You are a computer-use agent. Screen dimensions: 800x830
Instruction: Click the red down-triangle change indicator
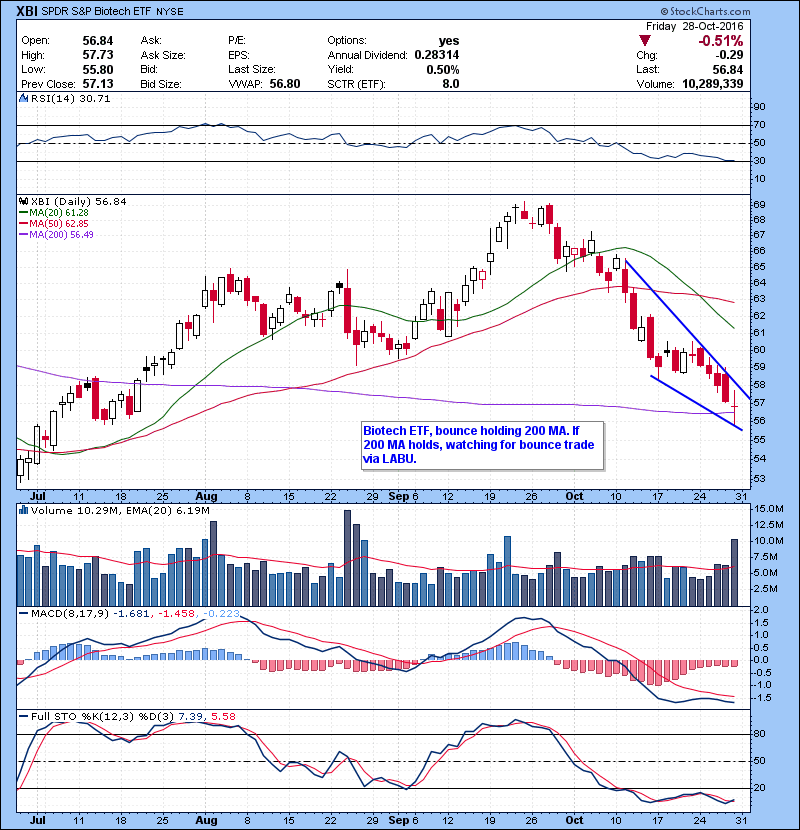(x=644, y=40)
